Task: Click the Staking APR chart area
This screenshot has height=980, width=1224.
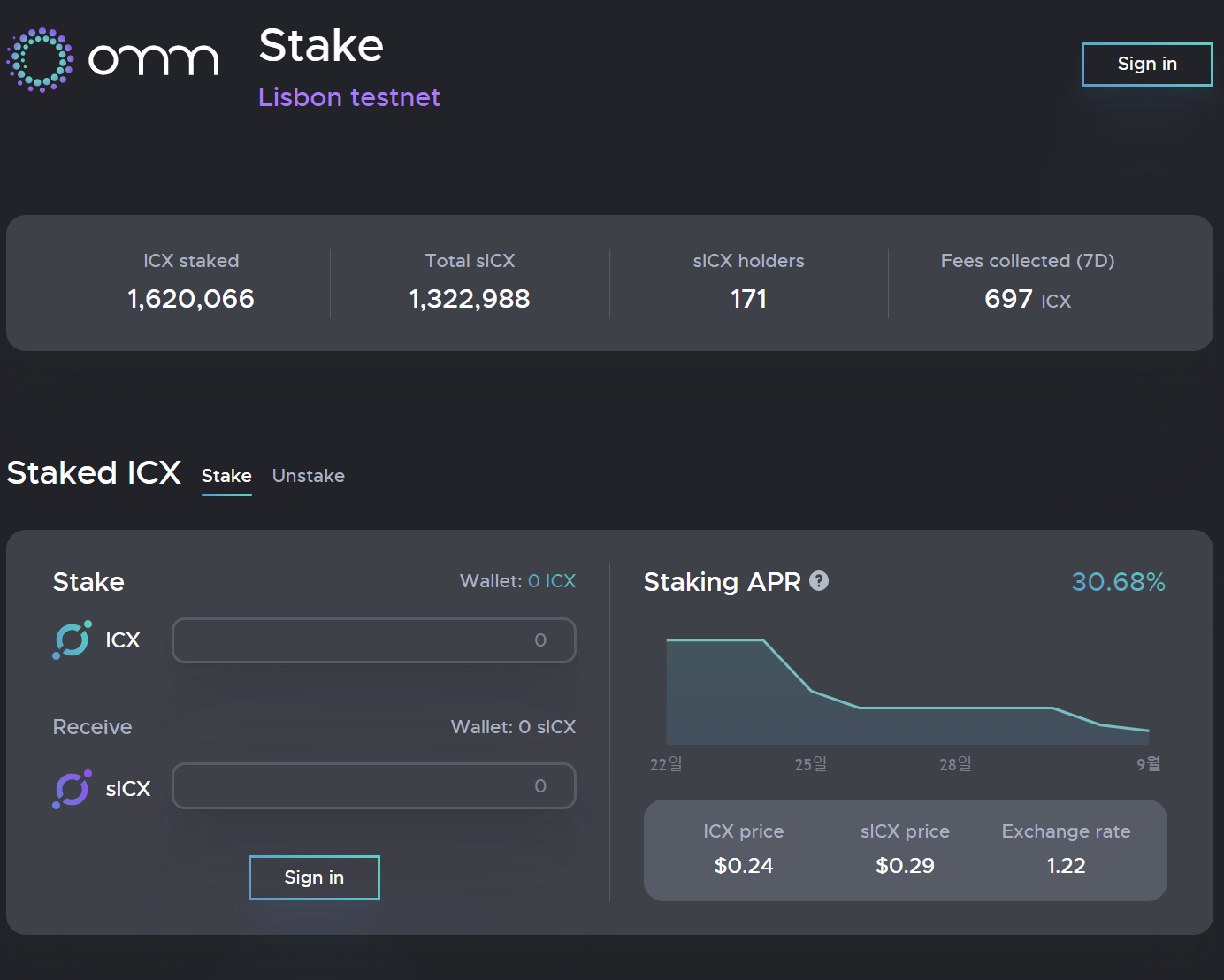Action: 905,690
